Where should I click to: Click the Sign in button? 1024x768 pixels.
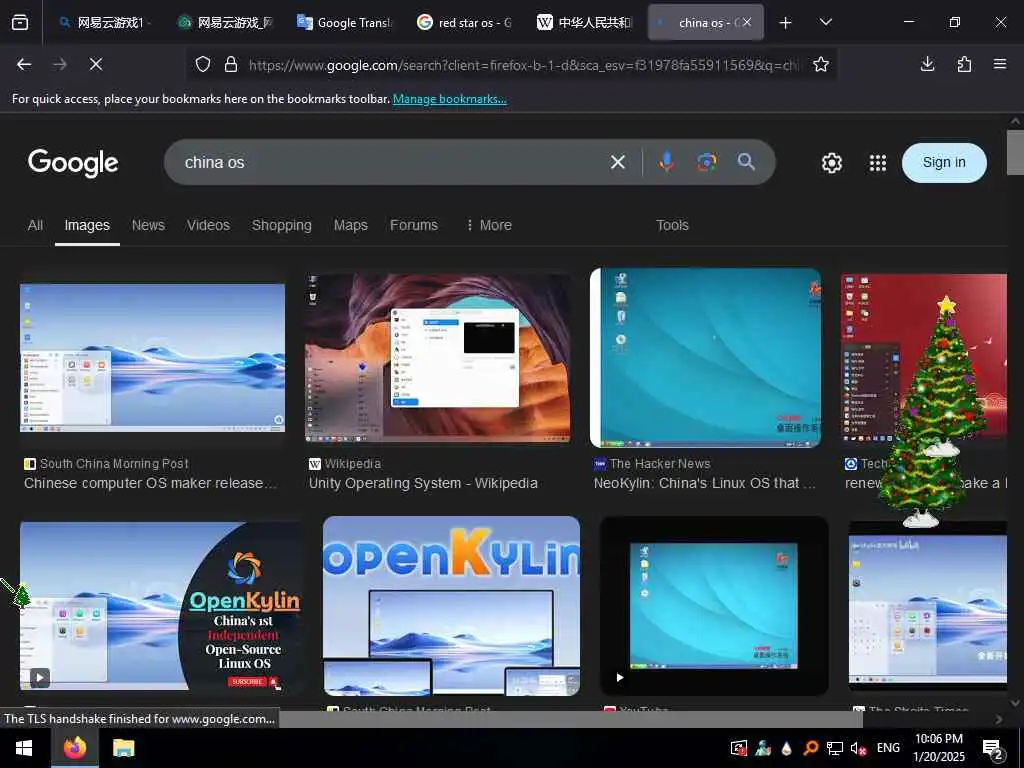coord(944,163)
